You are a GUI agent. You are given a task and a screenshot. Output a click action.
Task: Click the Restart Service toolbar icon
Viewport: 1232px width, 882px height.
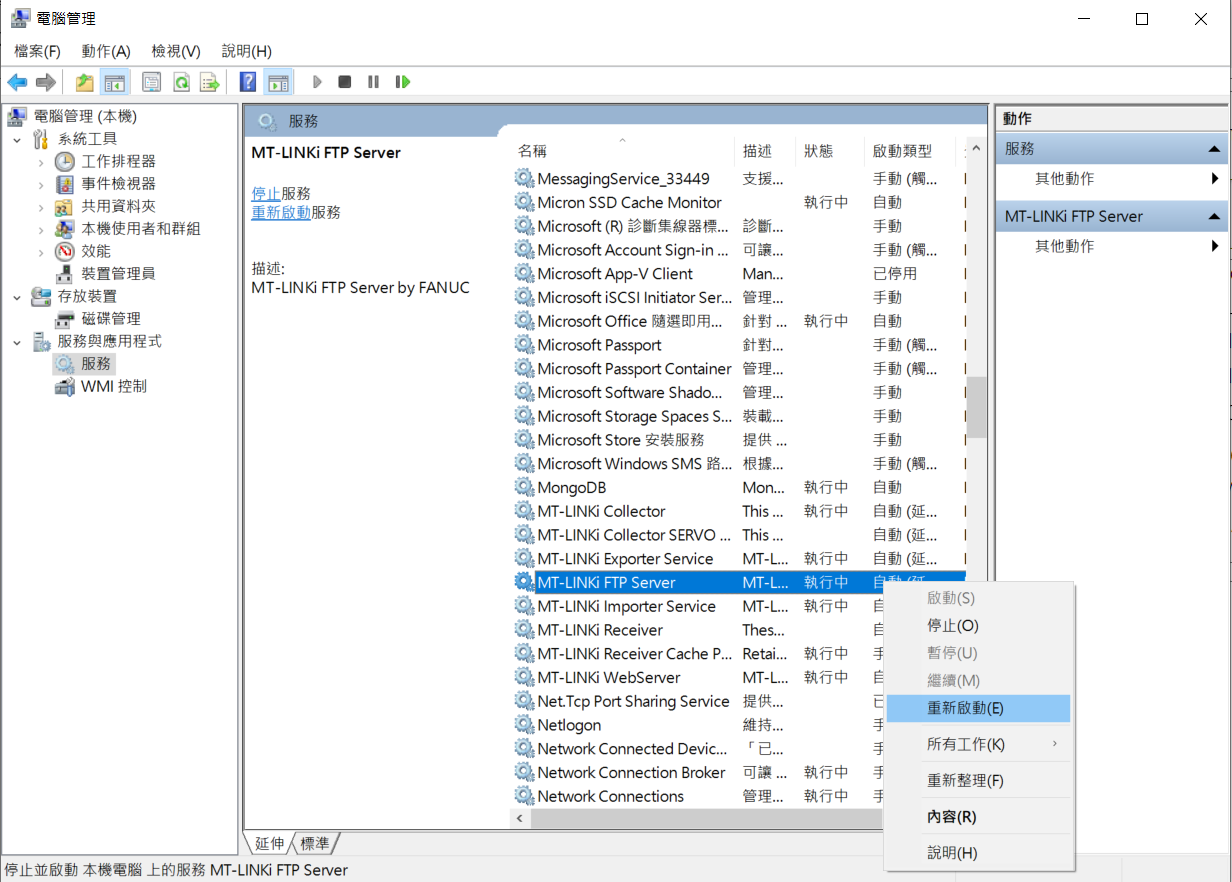(x=403, y=82)
